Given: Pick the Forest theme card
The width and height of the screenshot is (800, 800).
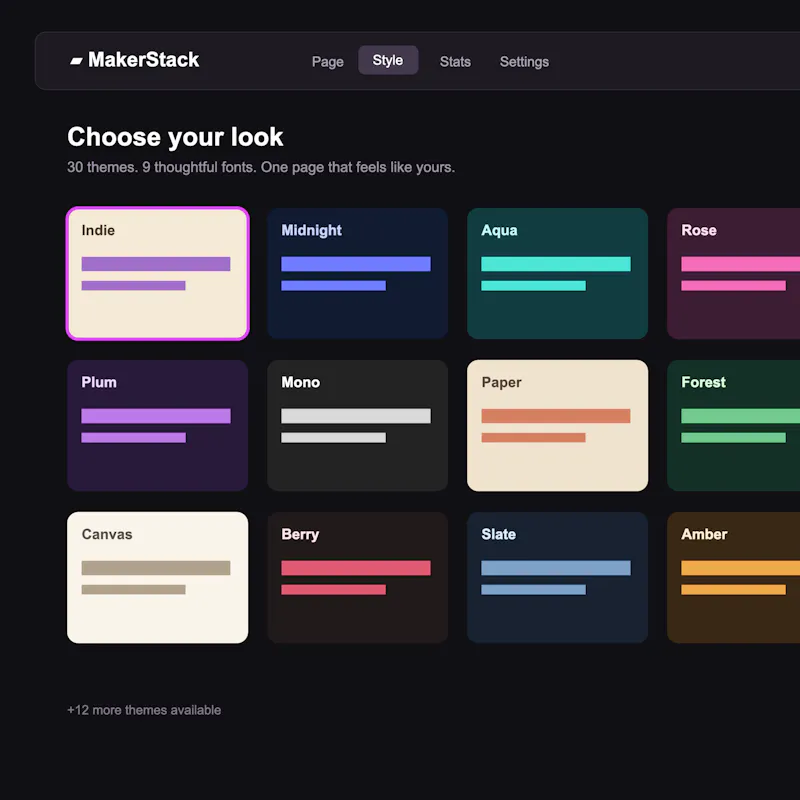Looking at the screenshot, I should coord(734,426).
